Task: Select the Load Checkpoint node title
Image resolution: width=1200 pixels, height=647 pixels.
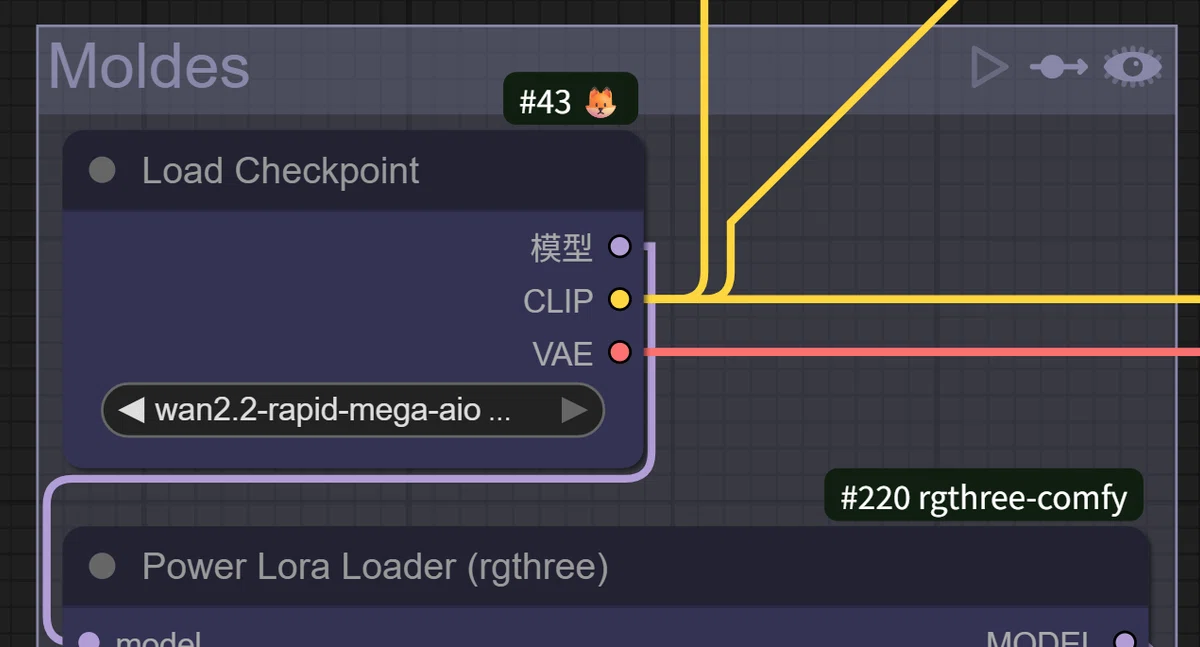Action: pos(280,171)
